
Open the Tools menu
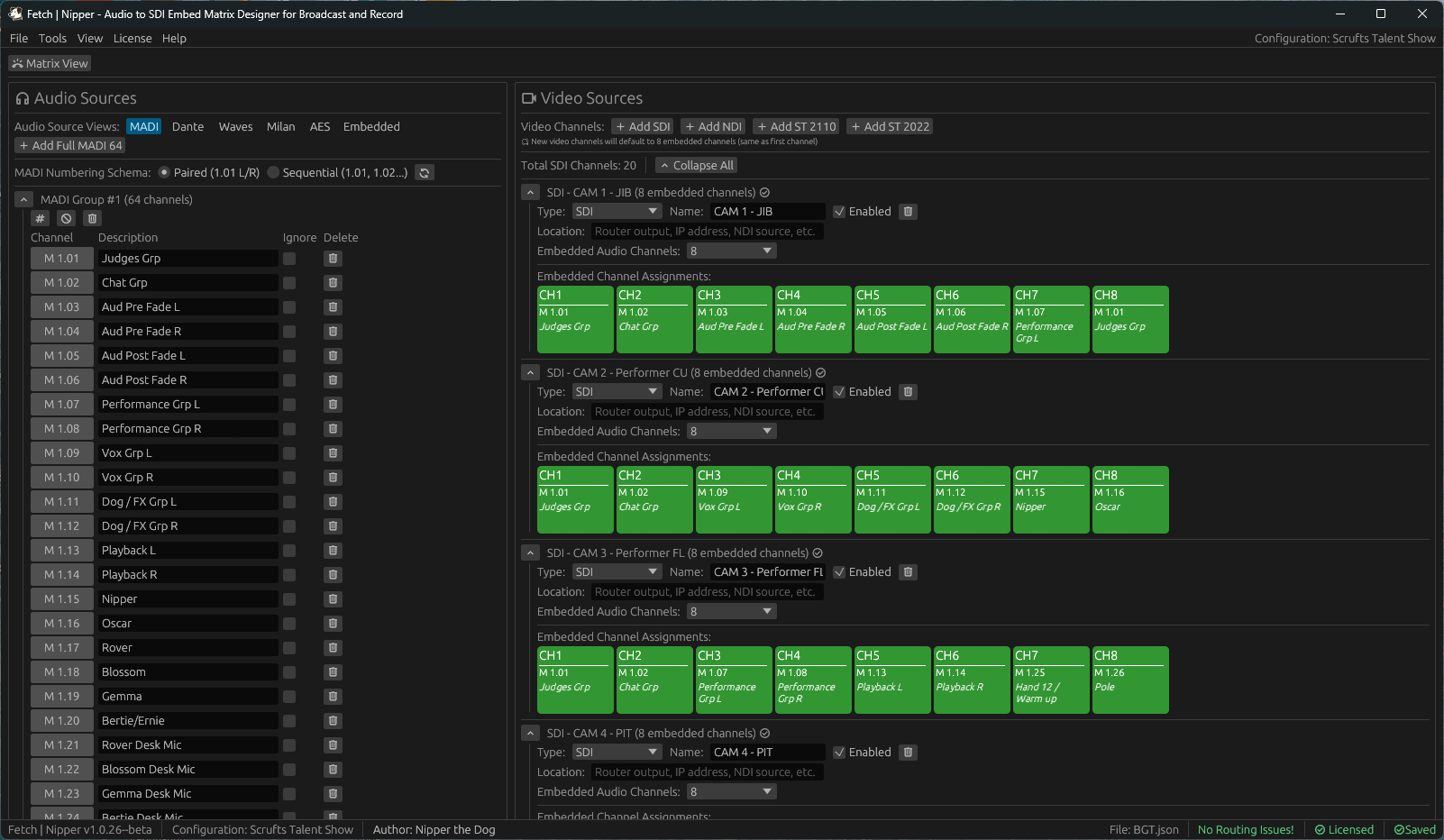tap(52, 38)
